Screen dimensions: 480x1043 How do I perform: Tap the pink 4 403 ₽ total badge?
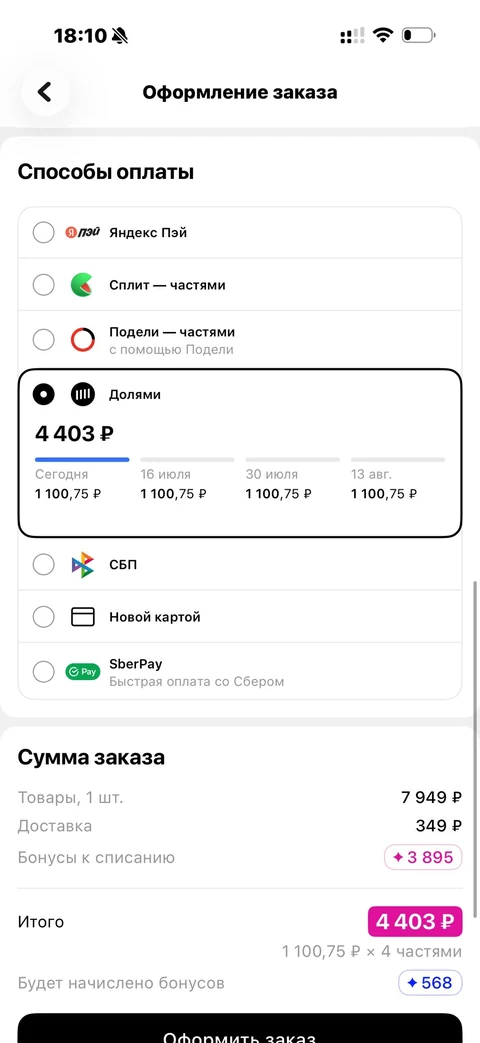click(415, 921)
